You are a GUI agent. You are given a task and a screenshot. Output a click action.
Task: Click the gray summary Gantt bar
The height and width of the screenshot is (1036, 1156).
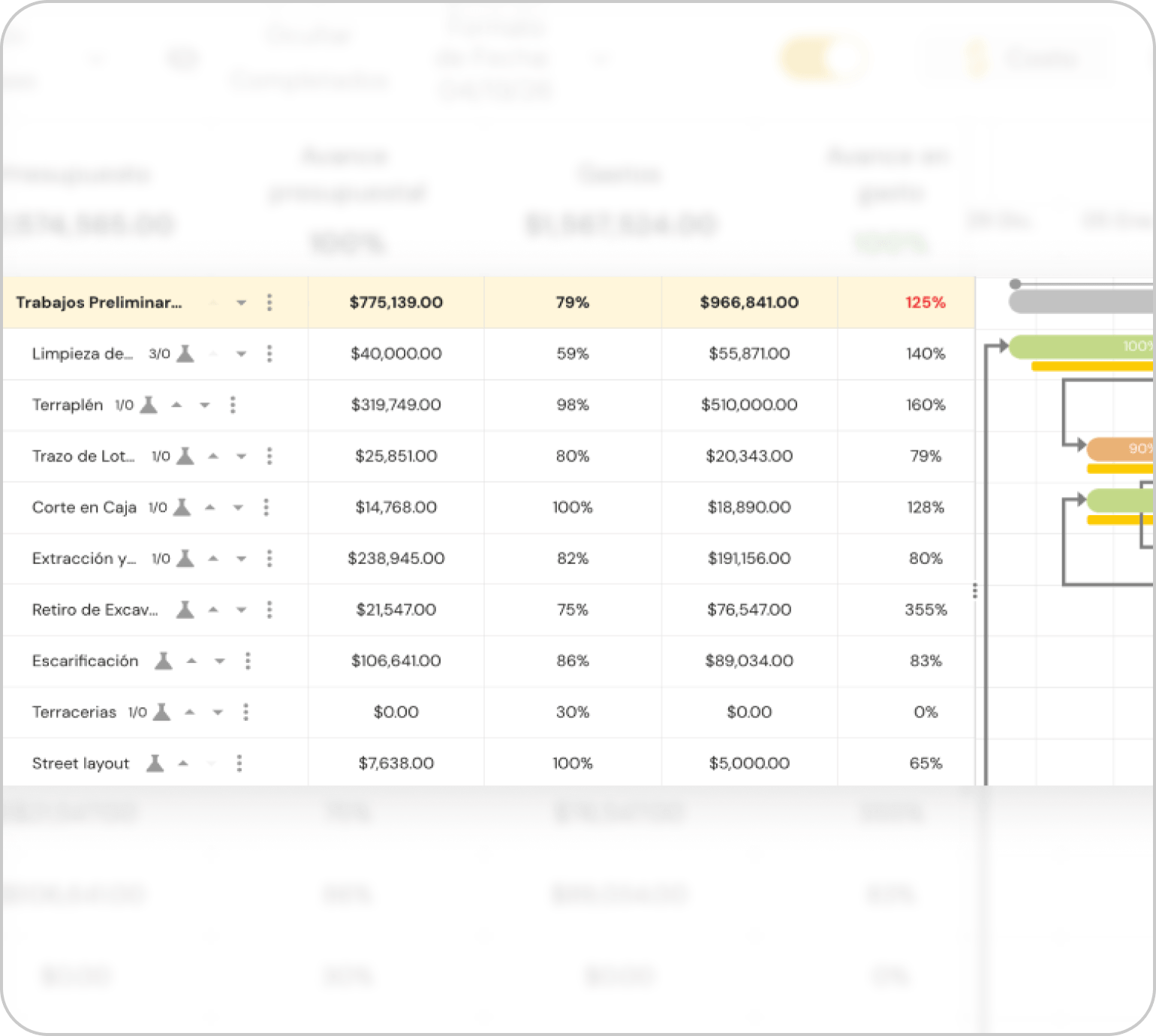tap(1081, 303)
